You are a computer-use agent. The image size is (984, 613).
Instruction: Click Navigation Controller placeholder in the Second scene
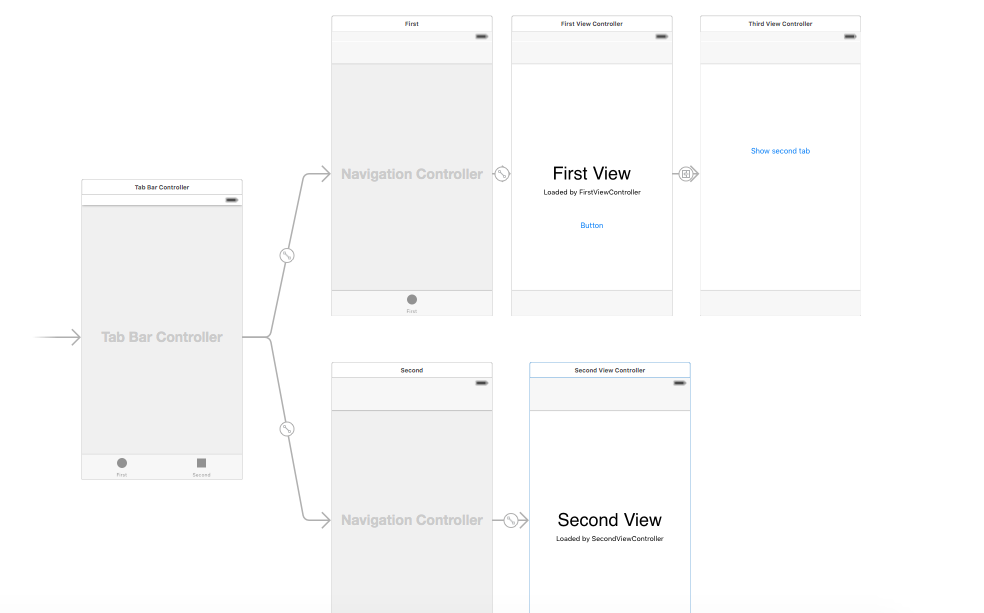pyautogui.click(x=412, y=520)
